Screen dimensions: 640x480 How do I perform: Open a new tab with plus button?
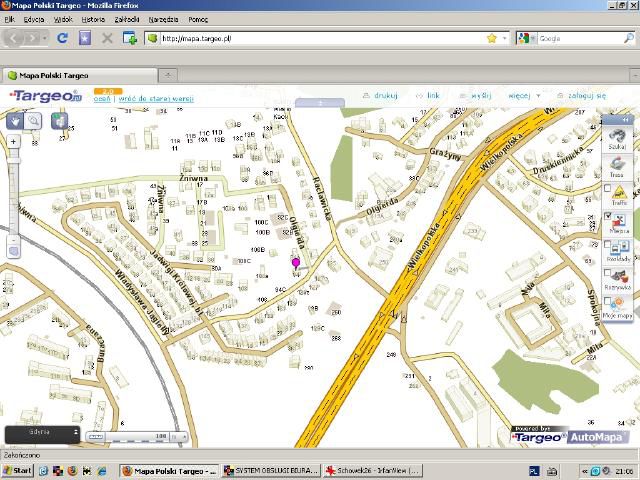(168, 75)
